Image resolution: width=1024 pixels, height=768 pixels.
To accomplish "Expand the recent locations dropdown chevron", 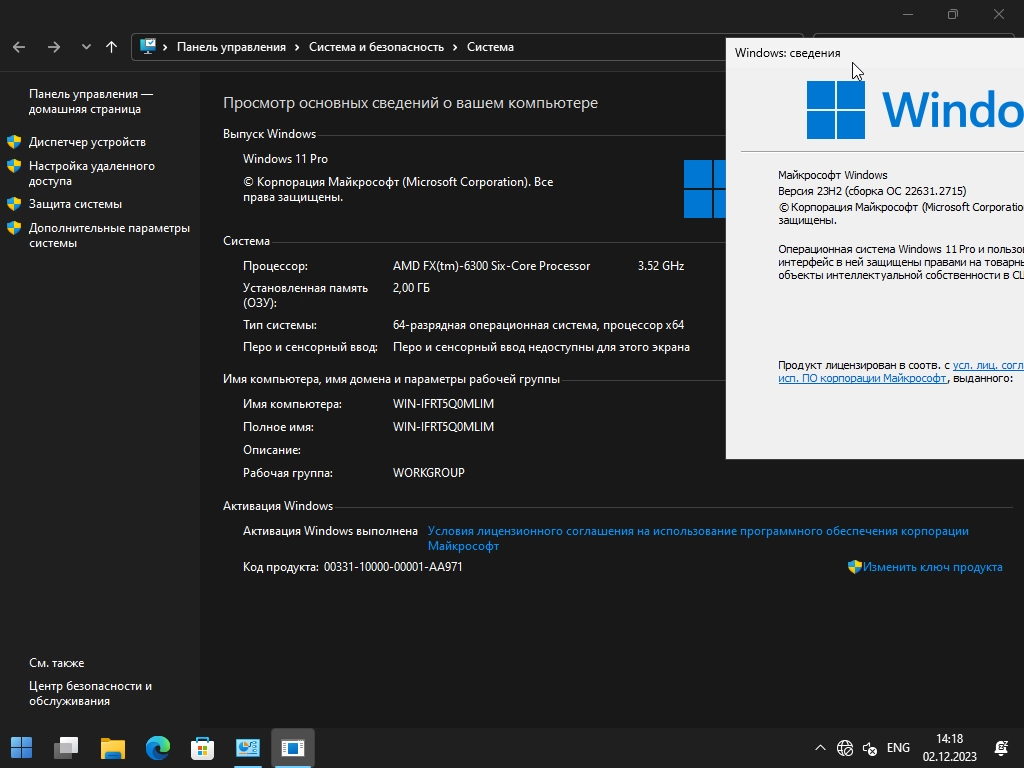I will click(x=86, y=47).
